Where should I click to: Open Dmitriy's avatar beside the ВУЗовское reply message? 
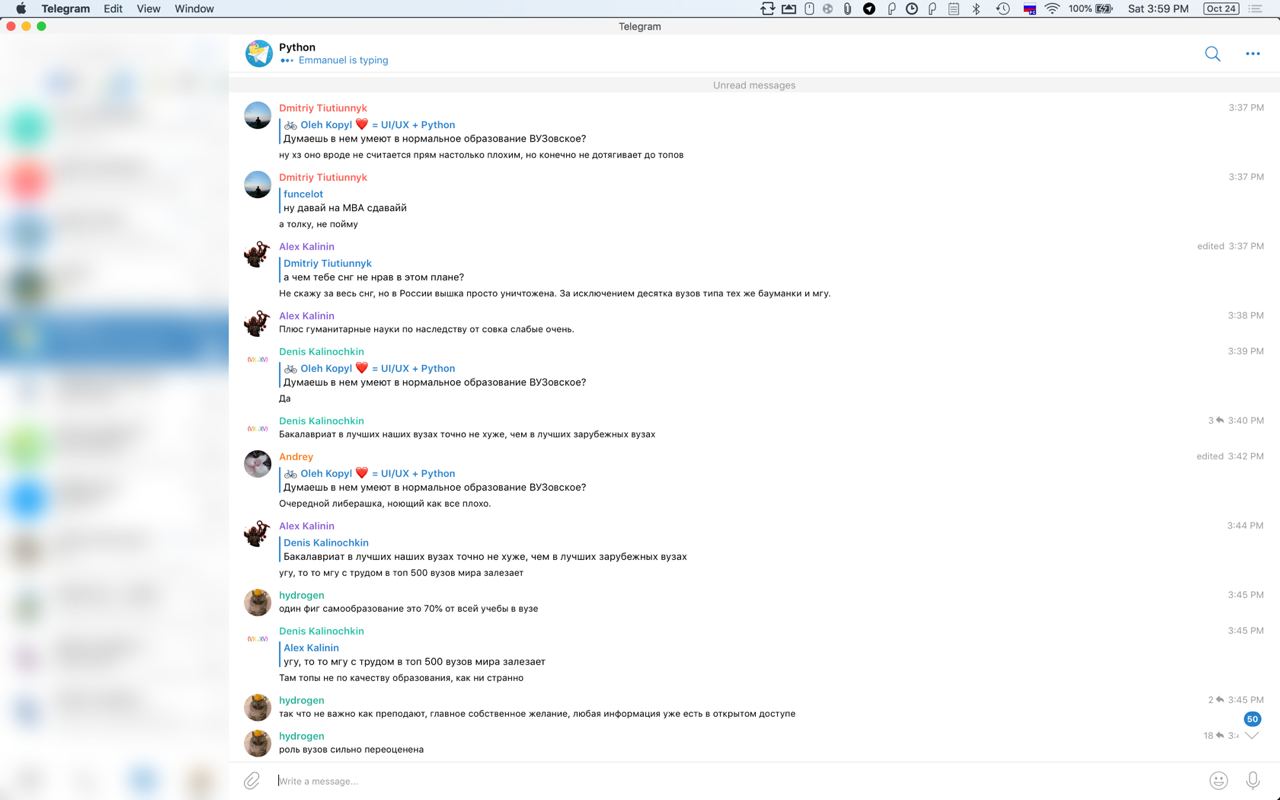pos(258,115)
